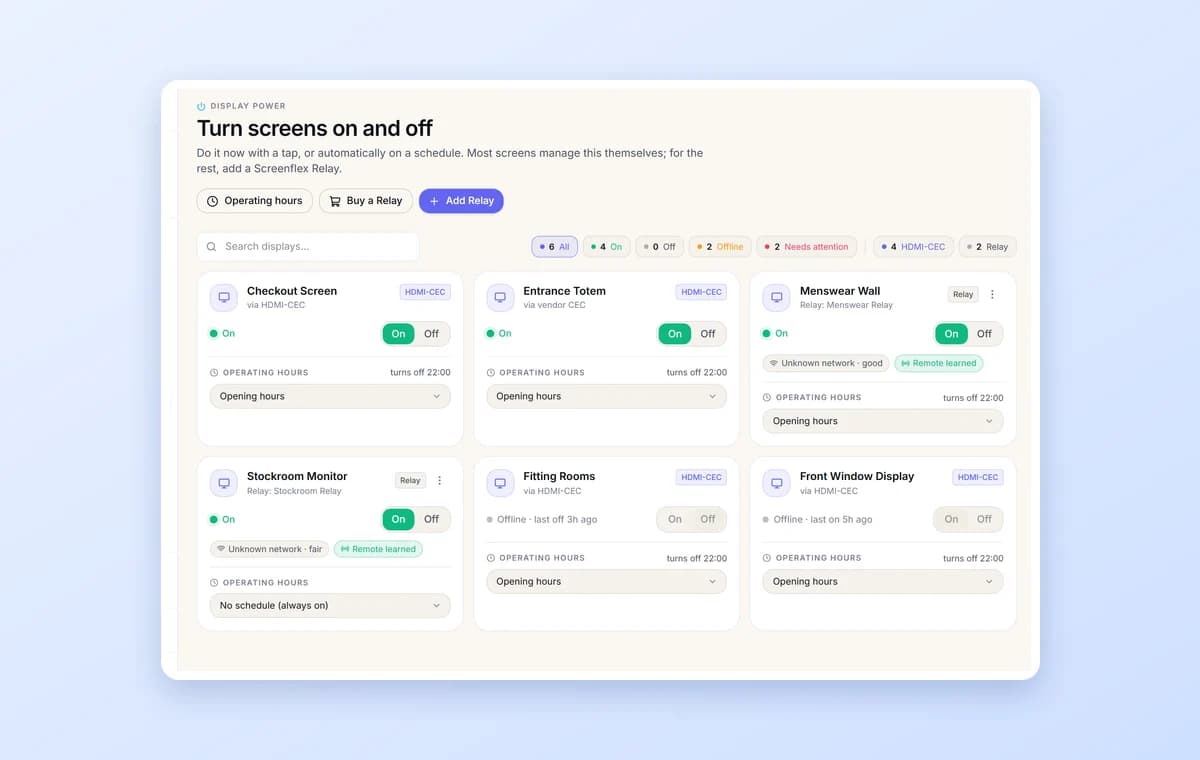The image size is (1200, 760).
Task: Filter displays by On status
Action: click(606, 247)
